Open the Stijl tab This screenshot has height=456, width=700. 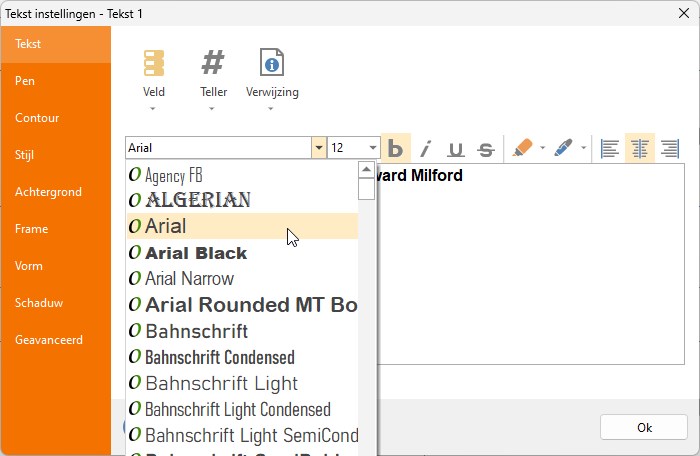(x=56, y=155)
